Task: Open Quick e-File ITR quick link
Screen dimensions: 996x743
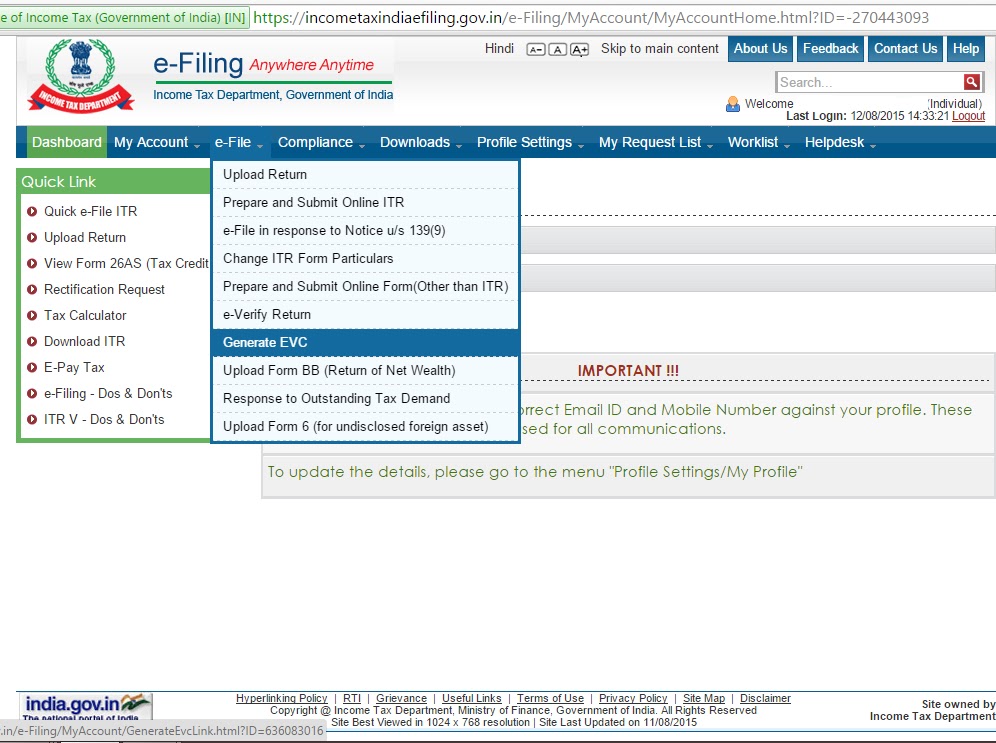Action: pos(90,211)
